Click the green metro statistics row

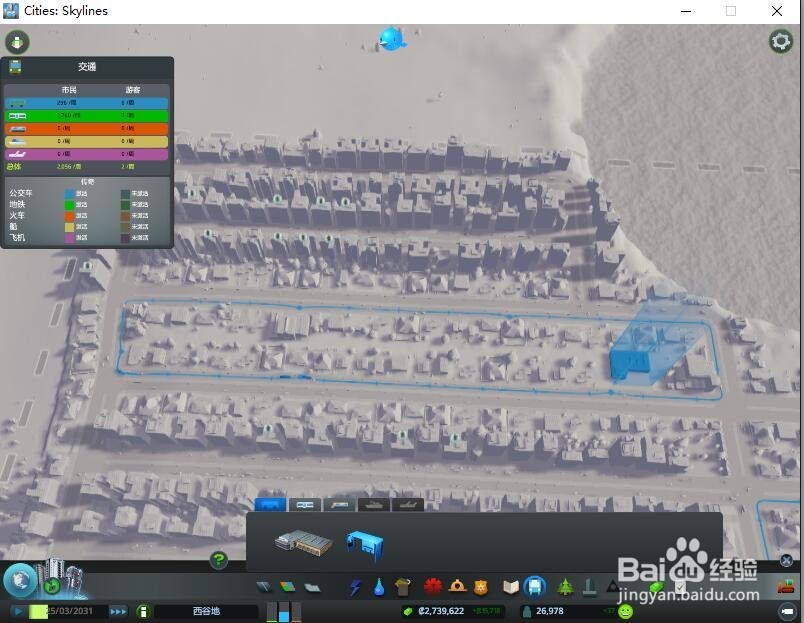click(x=86, y=116)
